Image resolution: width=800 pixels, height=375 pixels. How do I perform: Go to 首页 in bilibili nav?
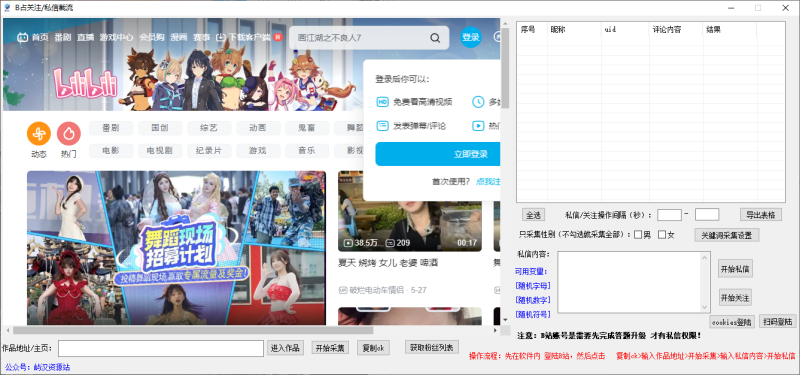(40, 37)
